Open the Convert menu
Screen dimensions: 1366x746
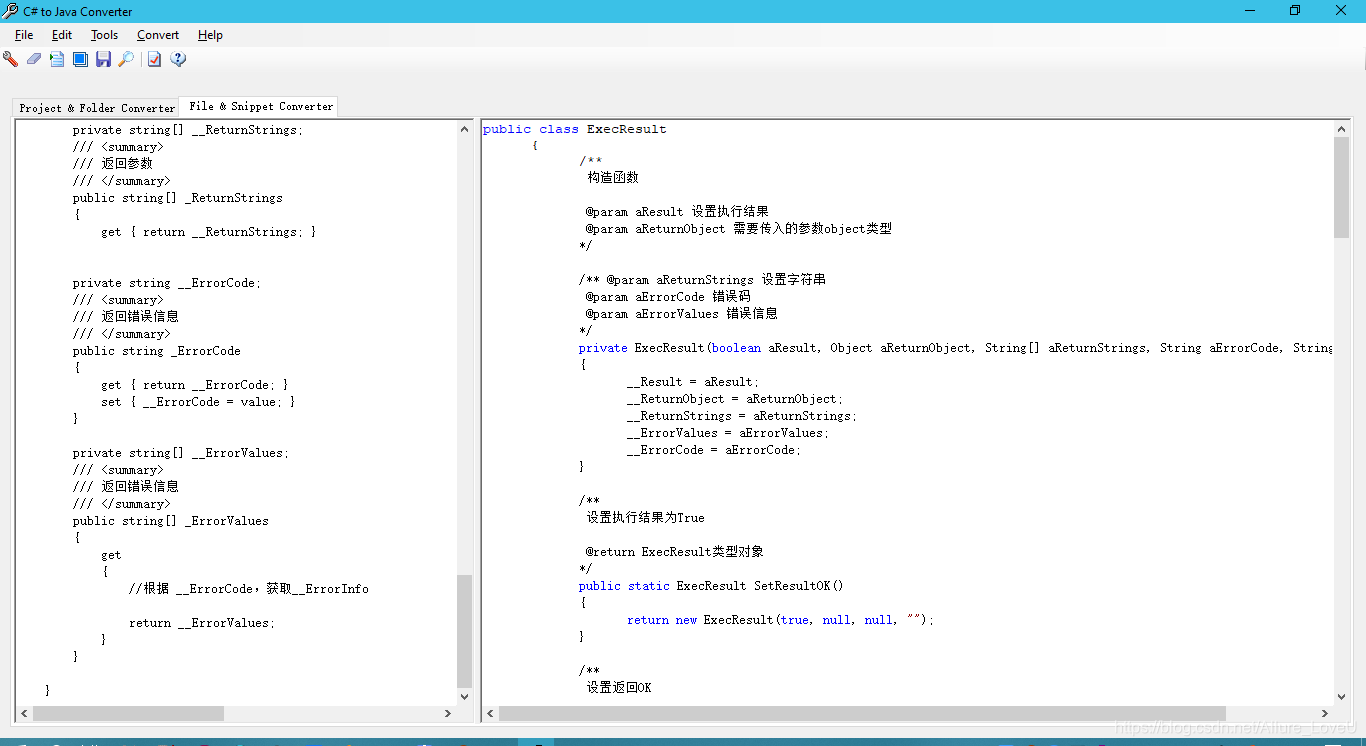[x=157, y=34]
